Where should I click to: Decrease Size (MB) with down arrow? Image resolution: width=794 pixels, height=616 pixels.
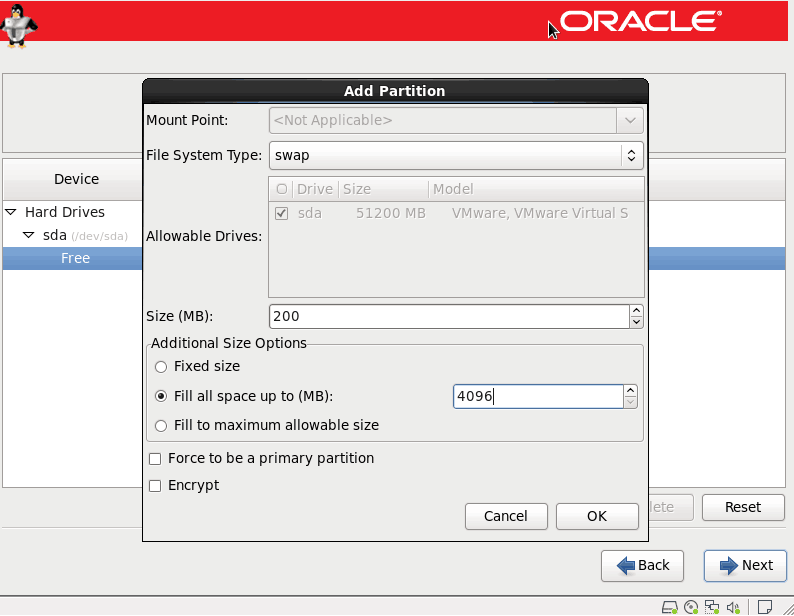click(637, 322)
